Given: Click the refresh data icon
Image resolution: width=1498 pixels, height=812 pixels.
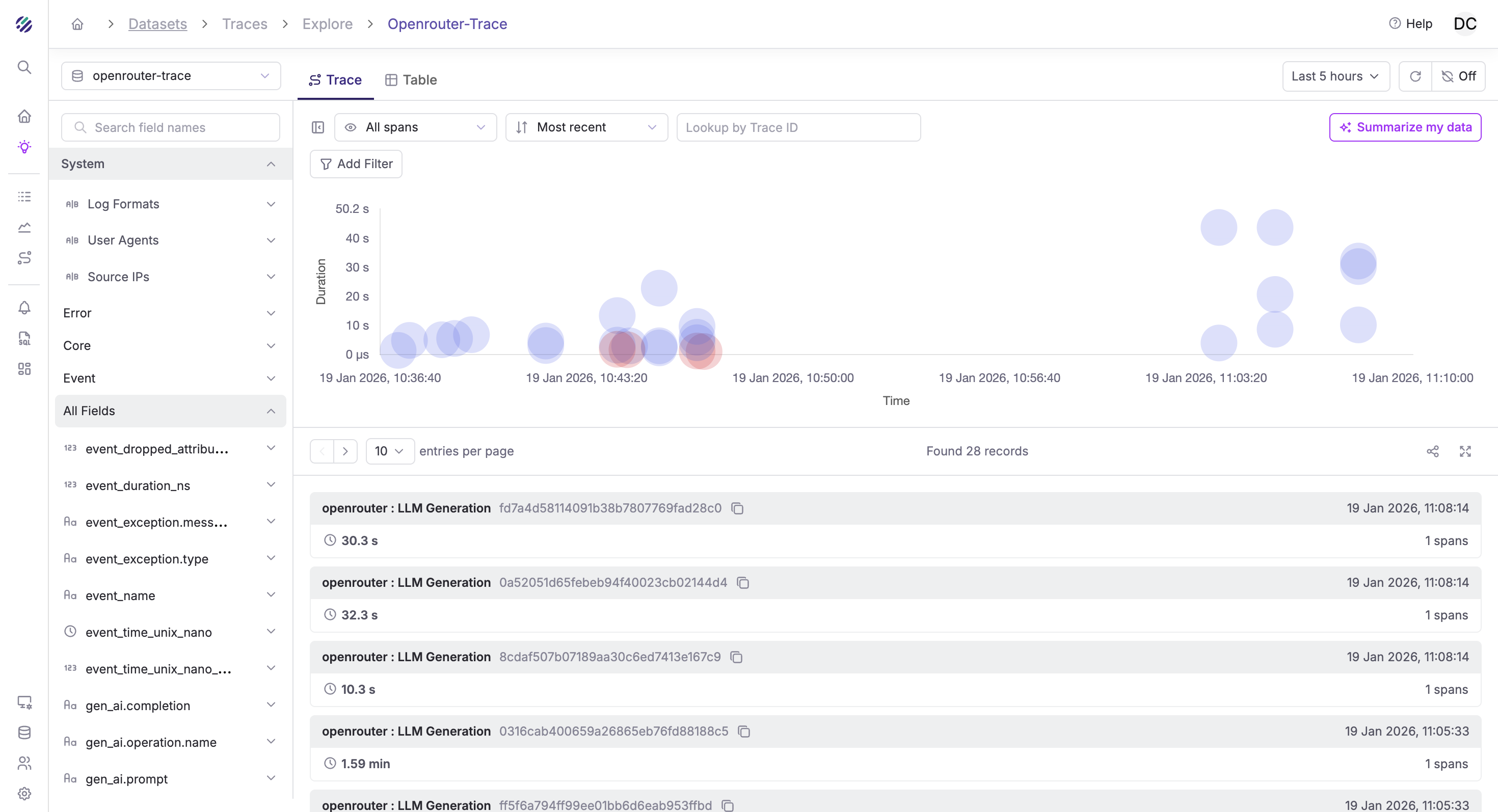Looking at the screenshot, I should (1415, 76).
